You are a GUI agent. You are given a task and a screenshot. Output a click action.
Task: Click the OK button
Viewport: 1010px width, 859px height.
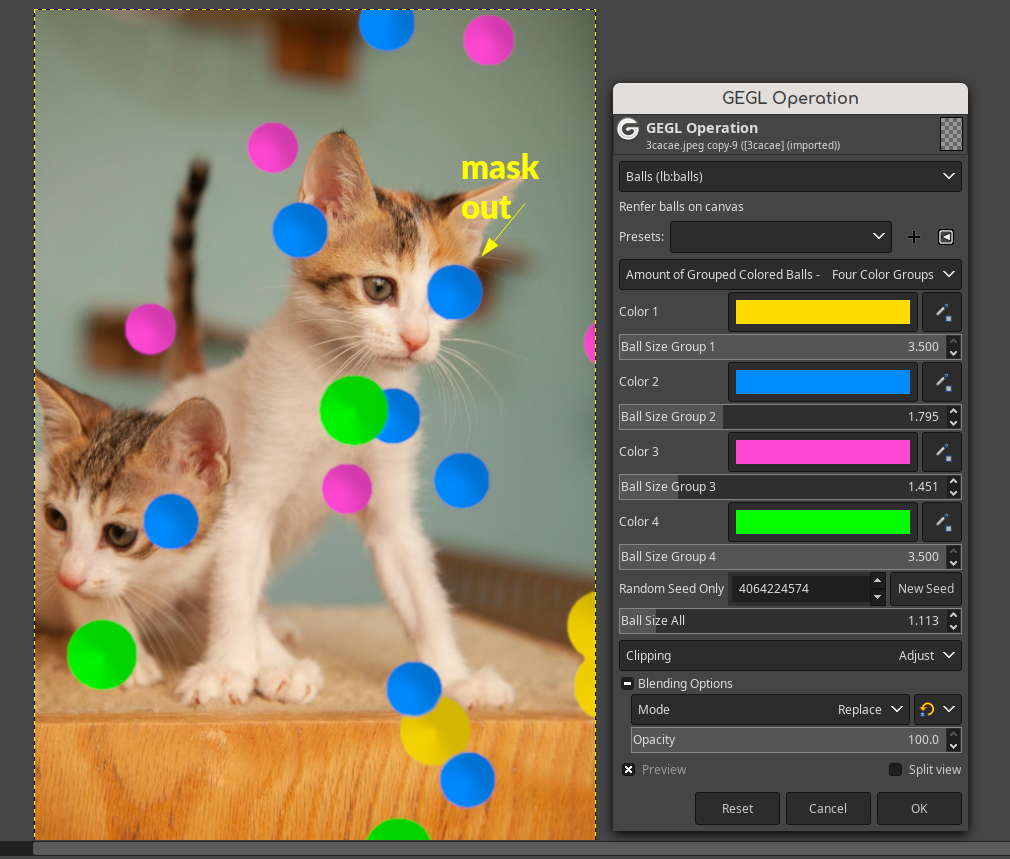[919, 809]
